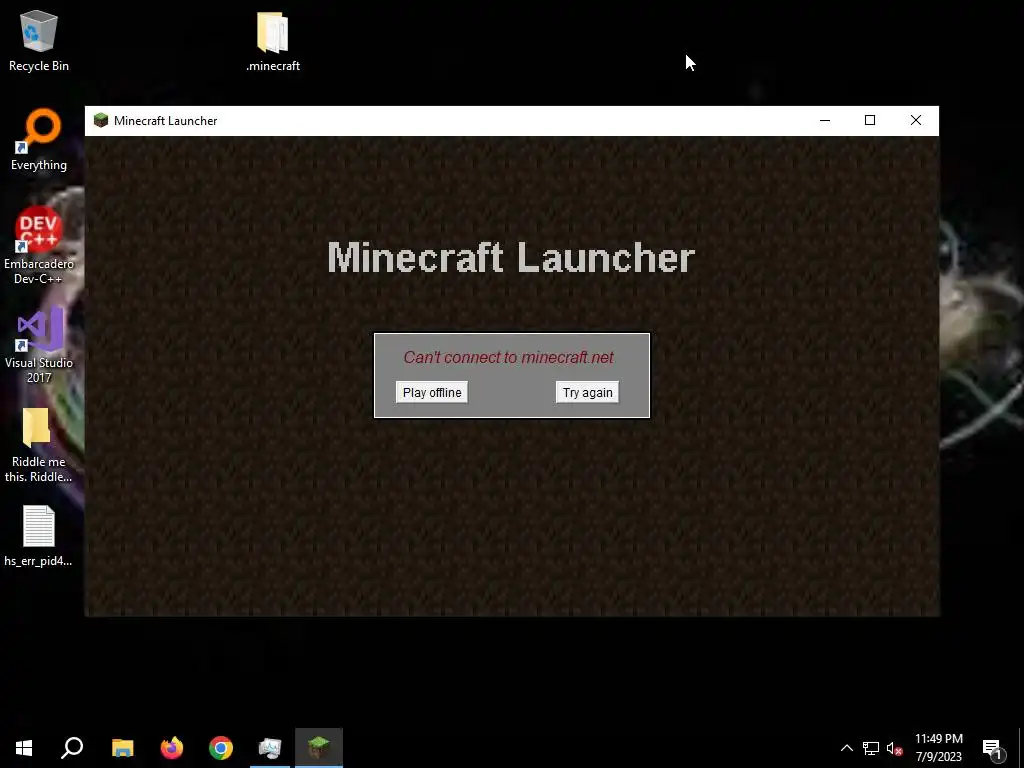This screenshot has height=768, width=1024.
Task: Open the Windows Start menu
Action: point(24,748)
